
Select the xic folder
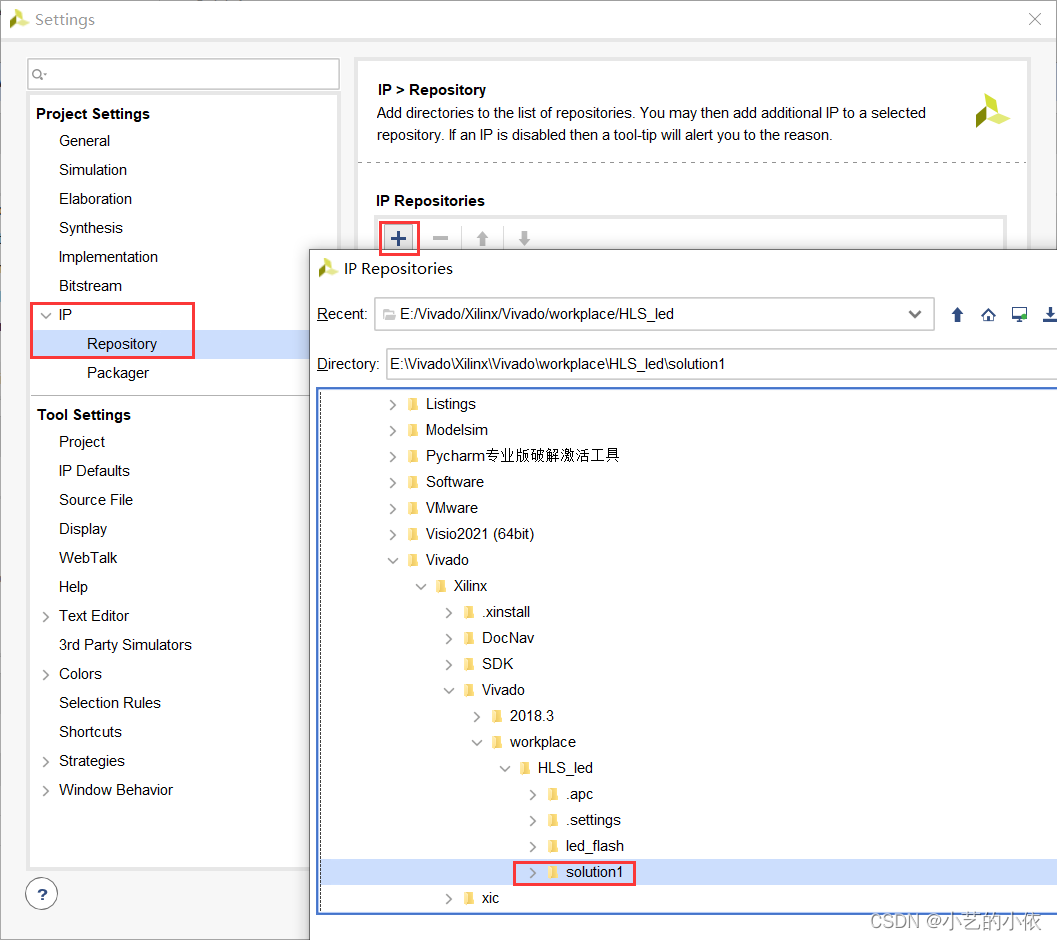[x=490, y=898]
